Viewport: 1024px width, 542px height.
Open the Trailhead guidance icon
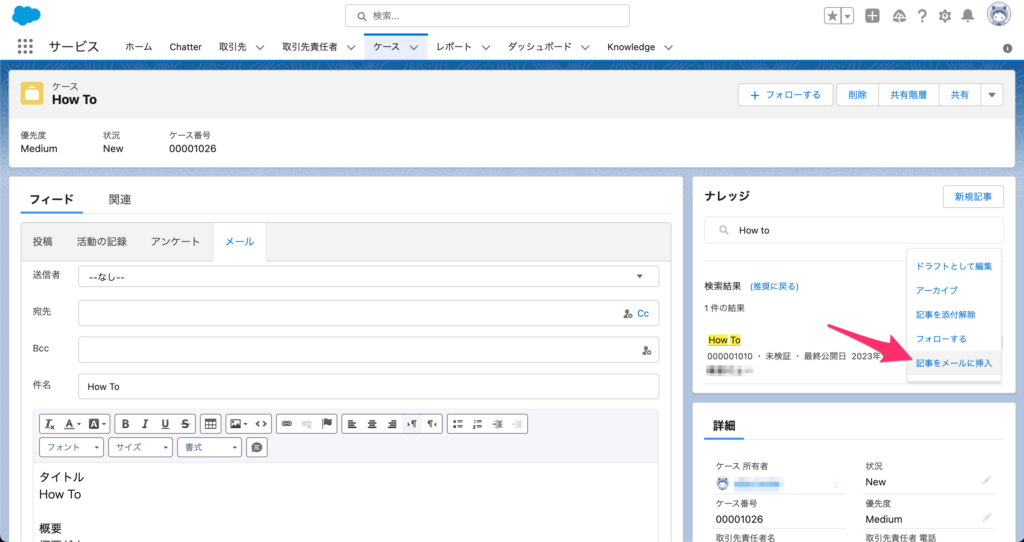click(899, 16)
